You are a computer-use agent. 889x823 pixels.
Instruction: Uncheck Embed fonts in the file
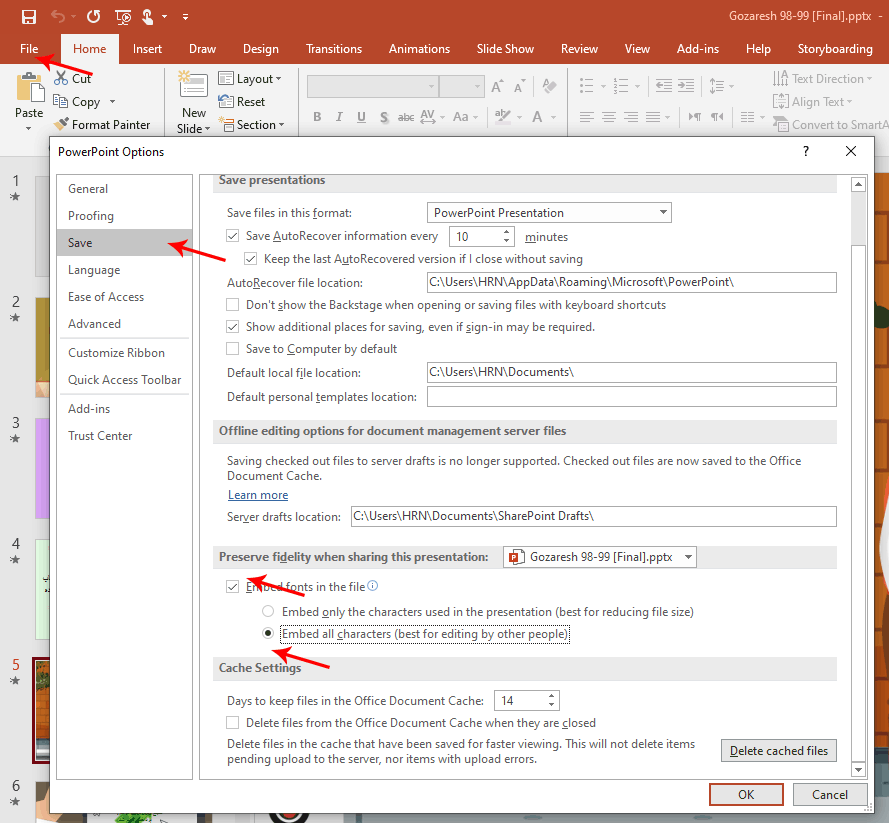[233, 587]
